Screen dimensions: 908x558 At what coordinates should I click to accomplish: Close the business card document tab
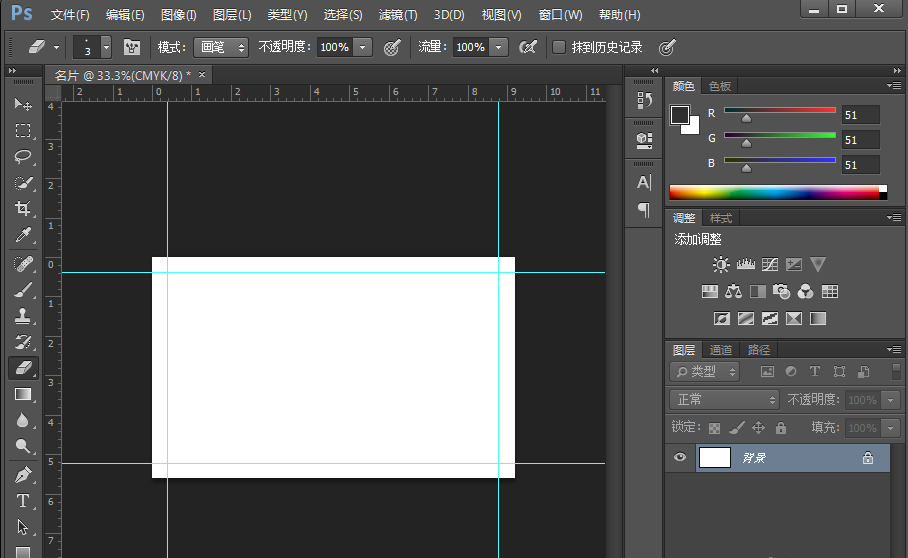(202, 75)
